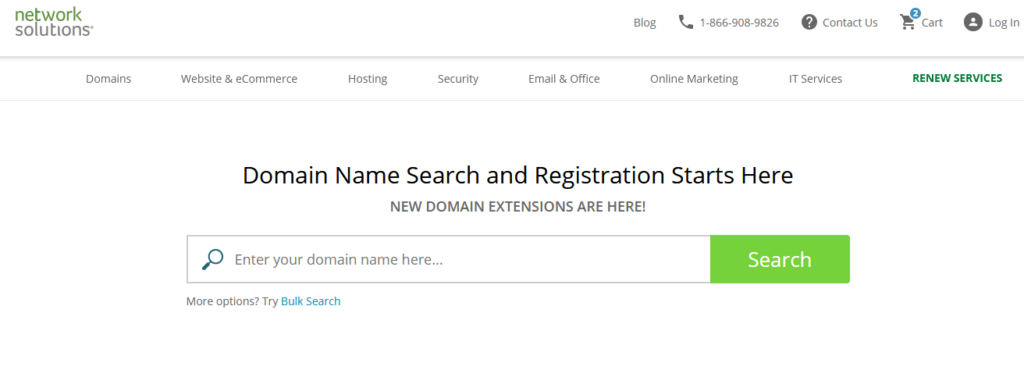
Task: Focus the domain name input field
Action: pyautogui.click(x=449, y=259)
